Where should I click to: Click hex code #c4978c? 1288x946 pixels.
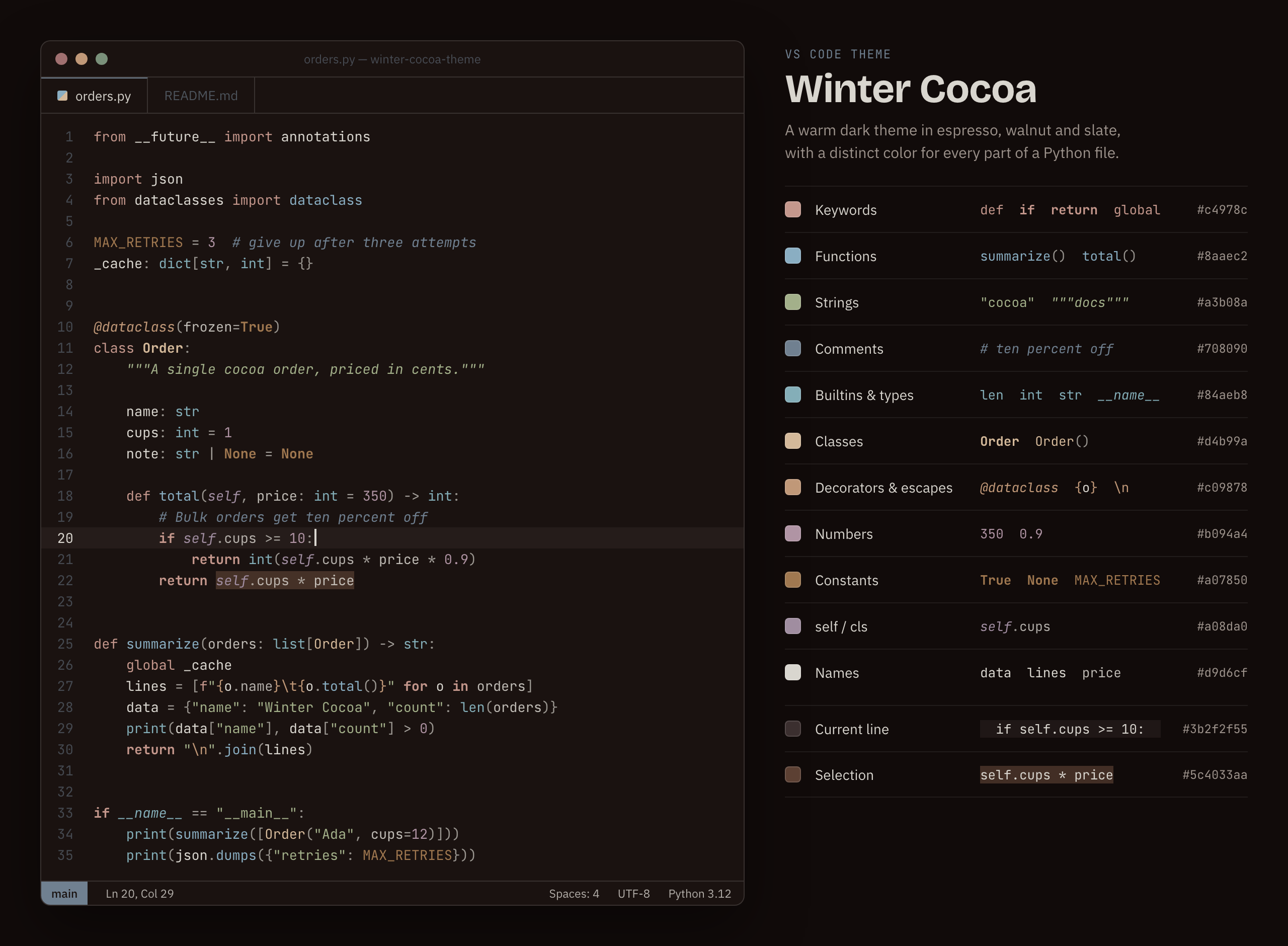click(x=1222, y=210)
